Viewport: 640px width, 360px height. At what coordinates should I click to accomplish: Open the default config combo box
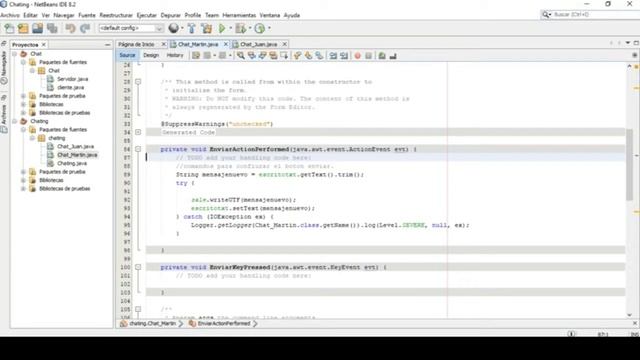click(131, 28)
